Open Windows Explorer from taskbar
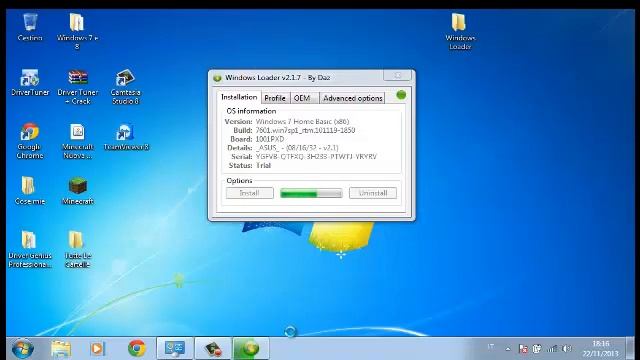640x360 pixels. pos(61,349)
